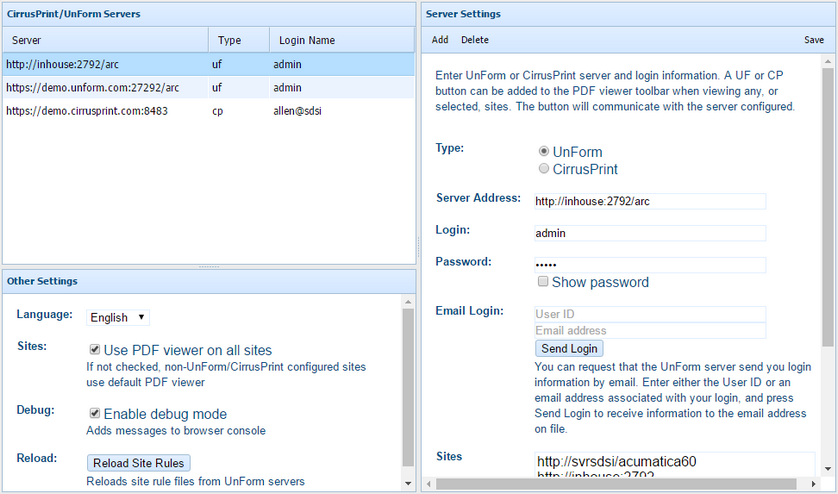
Task: Click the User ID email login field
Action: pos(650,314)
